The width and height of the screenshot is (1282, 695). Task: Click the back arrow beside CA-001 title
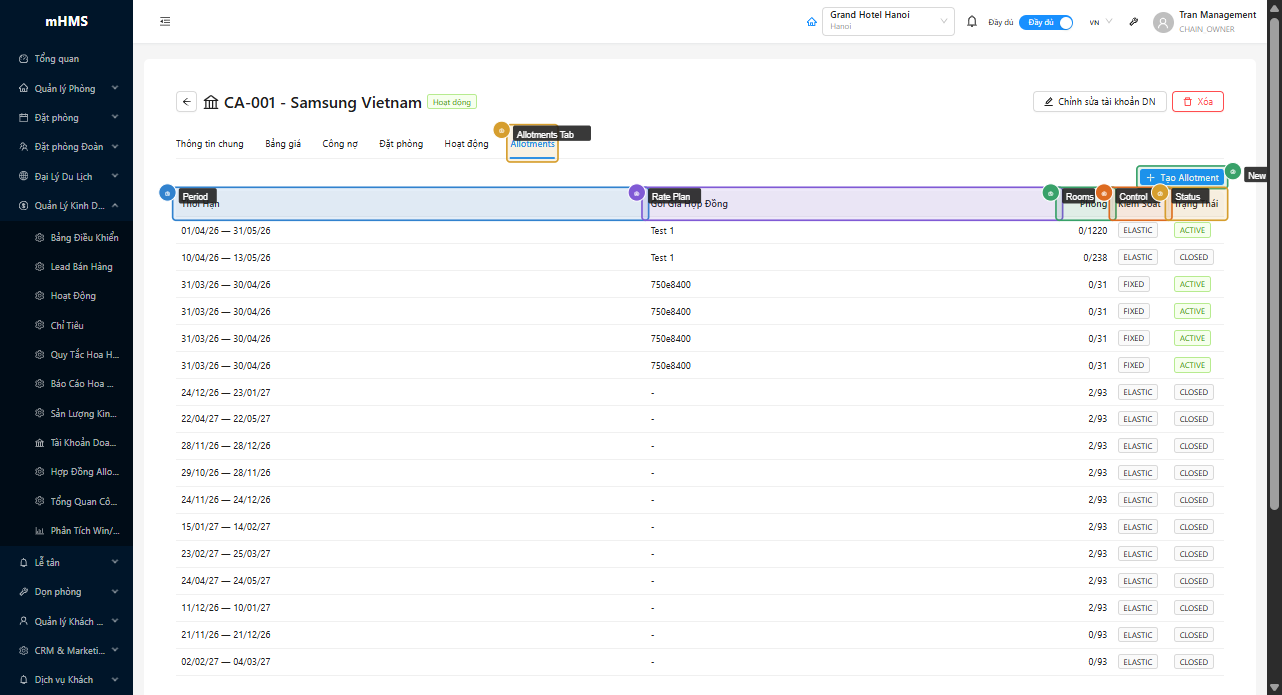pos(186,102)
